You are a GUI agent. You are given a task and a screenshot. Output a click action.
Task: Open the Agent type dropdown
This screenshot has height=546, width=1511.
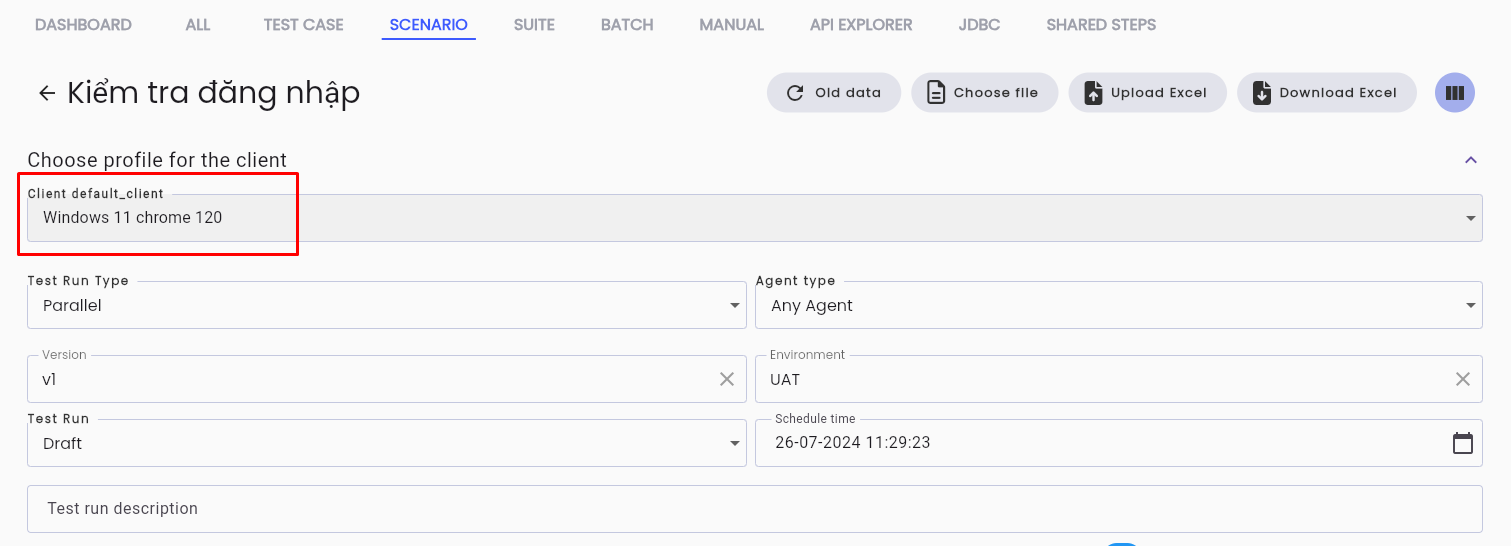point(1118,305)
